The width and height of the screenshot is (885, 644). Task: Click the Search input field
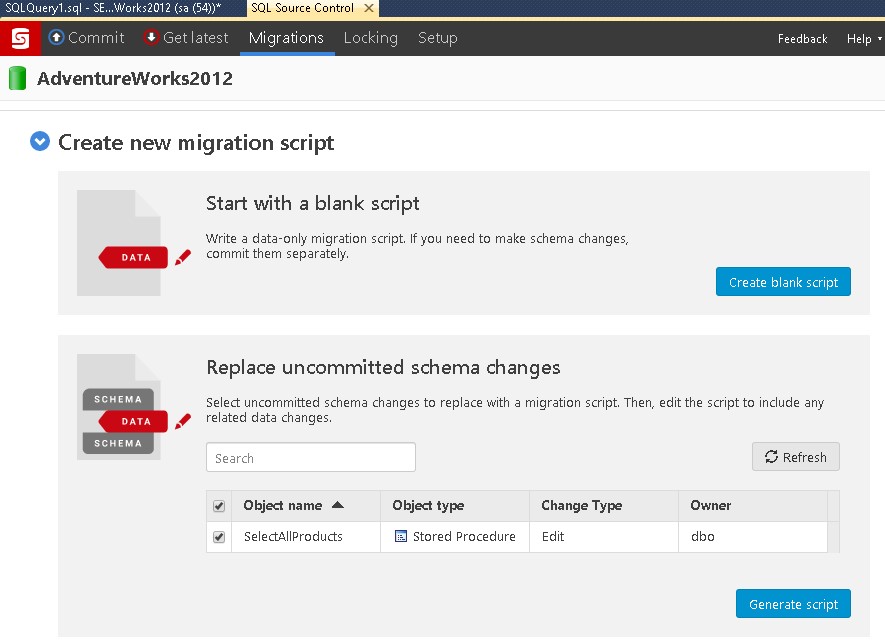click(x=311, y=458)
